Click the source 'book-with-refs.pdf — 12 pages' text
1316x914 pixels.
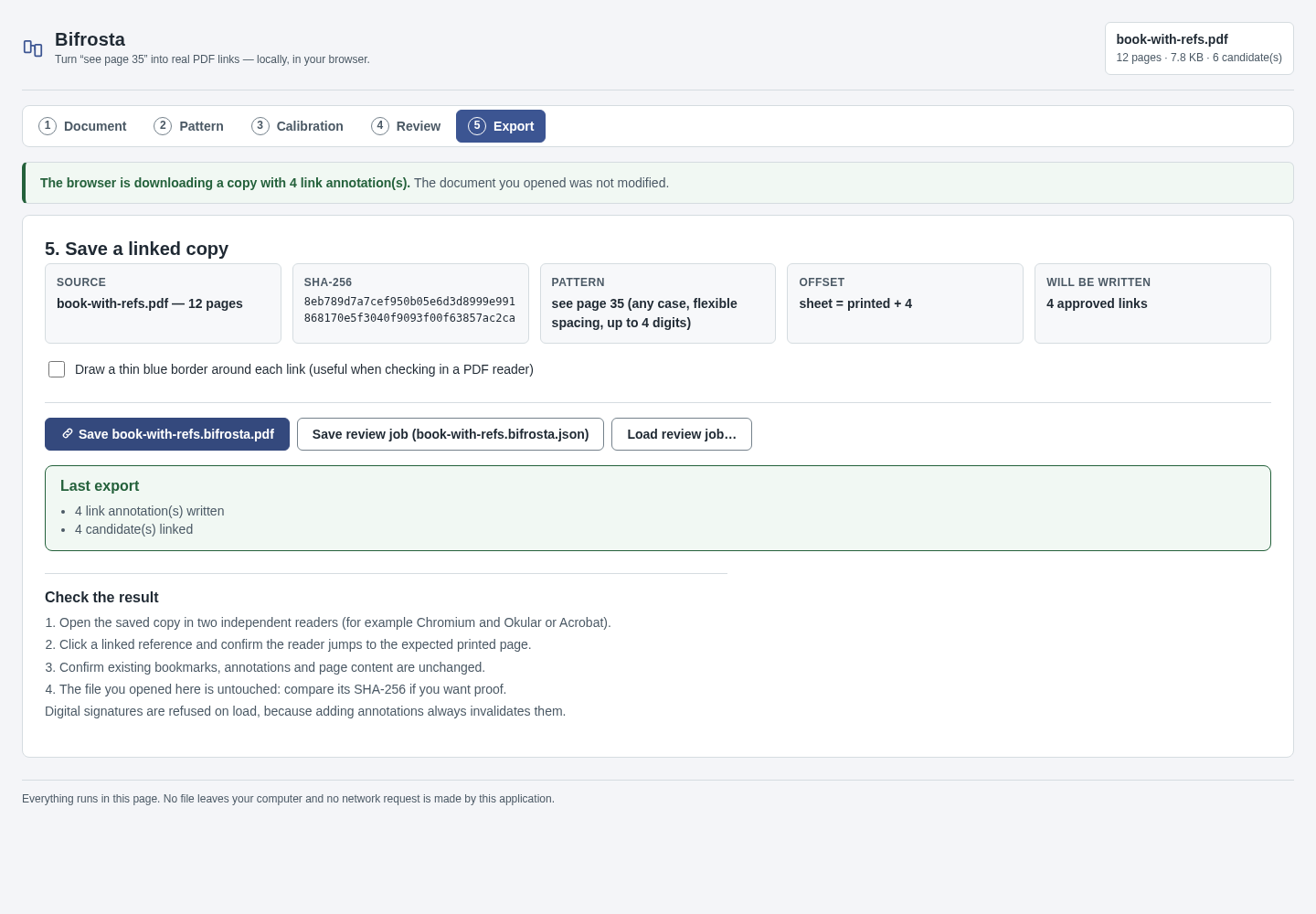(x=150, y=303)
